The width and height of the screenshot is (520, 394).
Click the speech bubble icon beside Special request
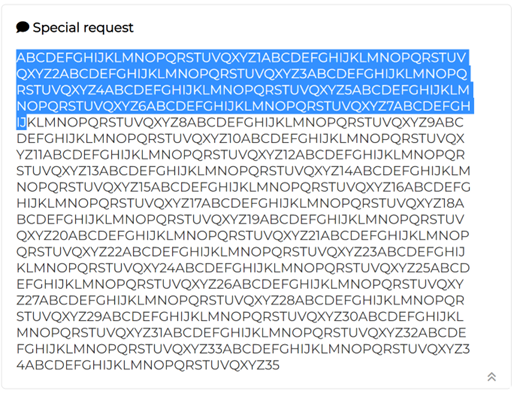[22, 27]
